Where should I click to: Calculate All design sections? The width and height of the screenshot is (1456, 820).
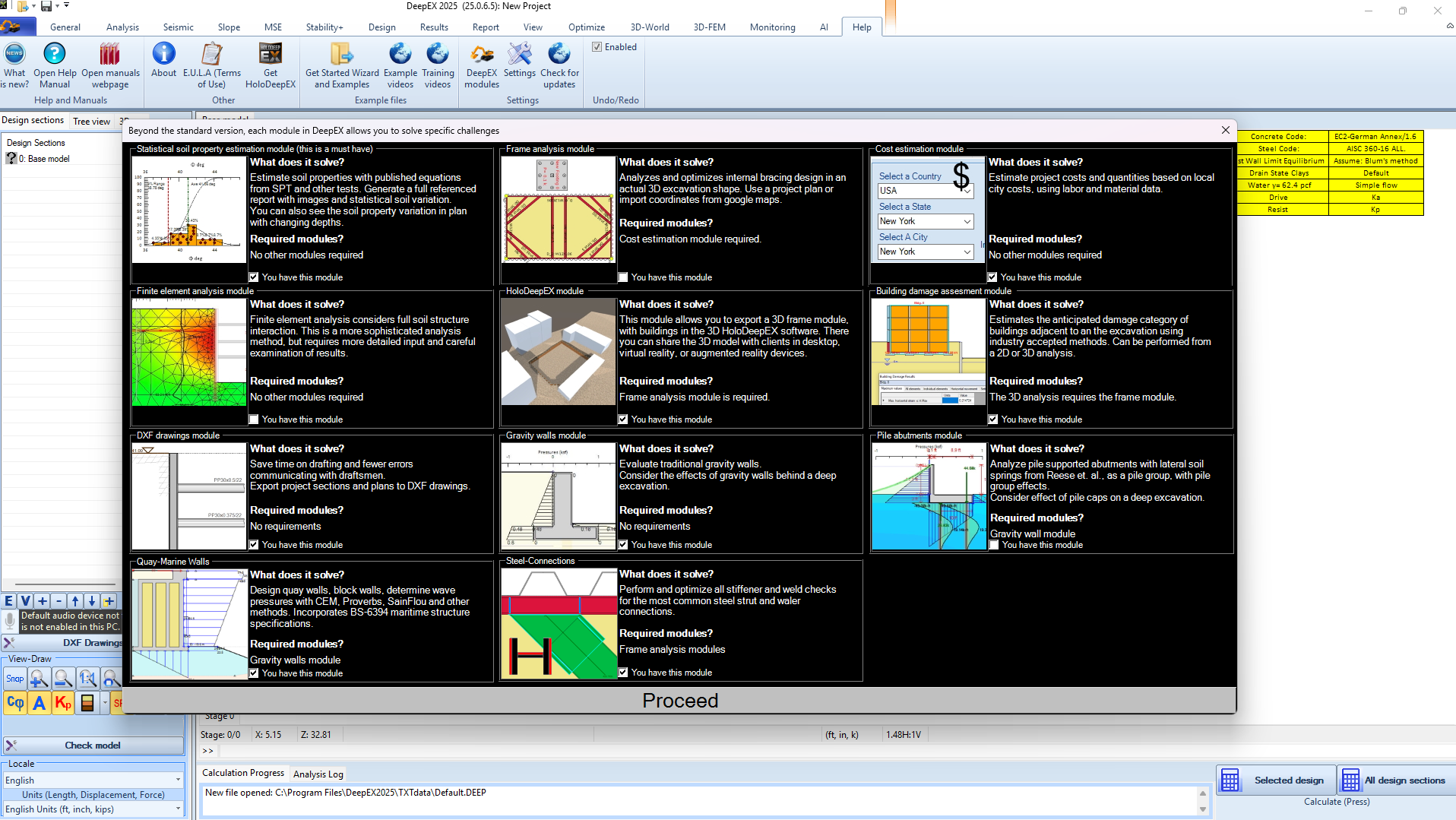tap(1397, 780)
